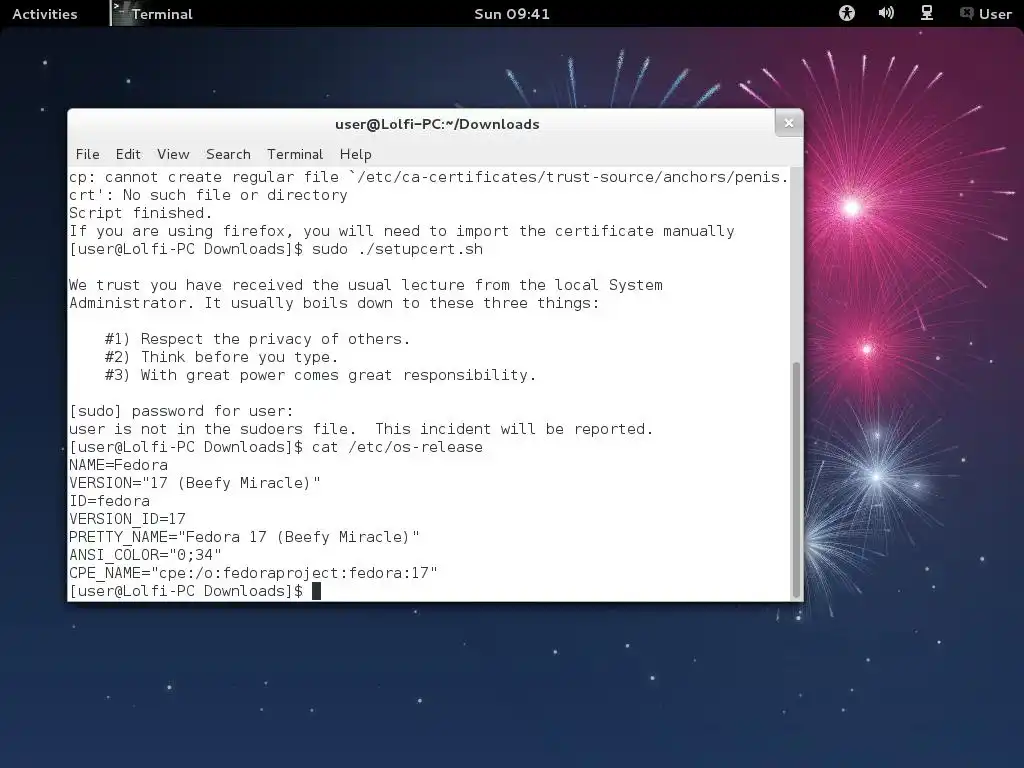Click 'We trust you have received' line
Screen dimensions: 1024x768
pos(366,285)
